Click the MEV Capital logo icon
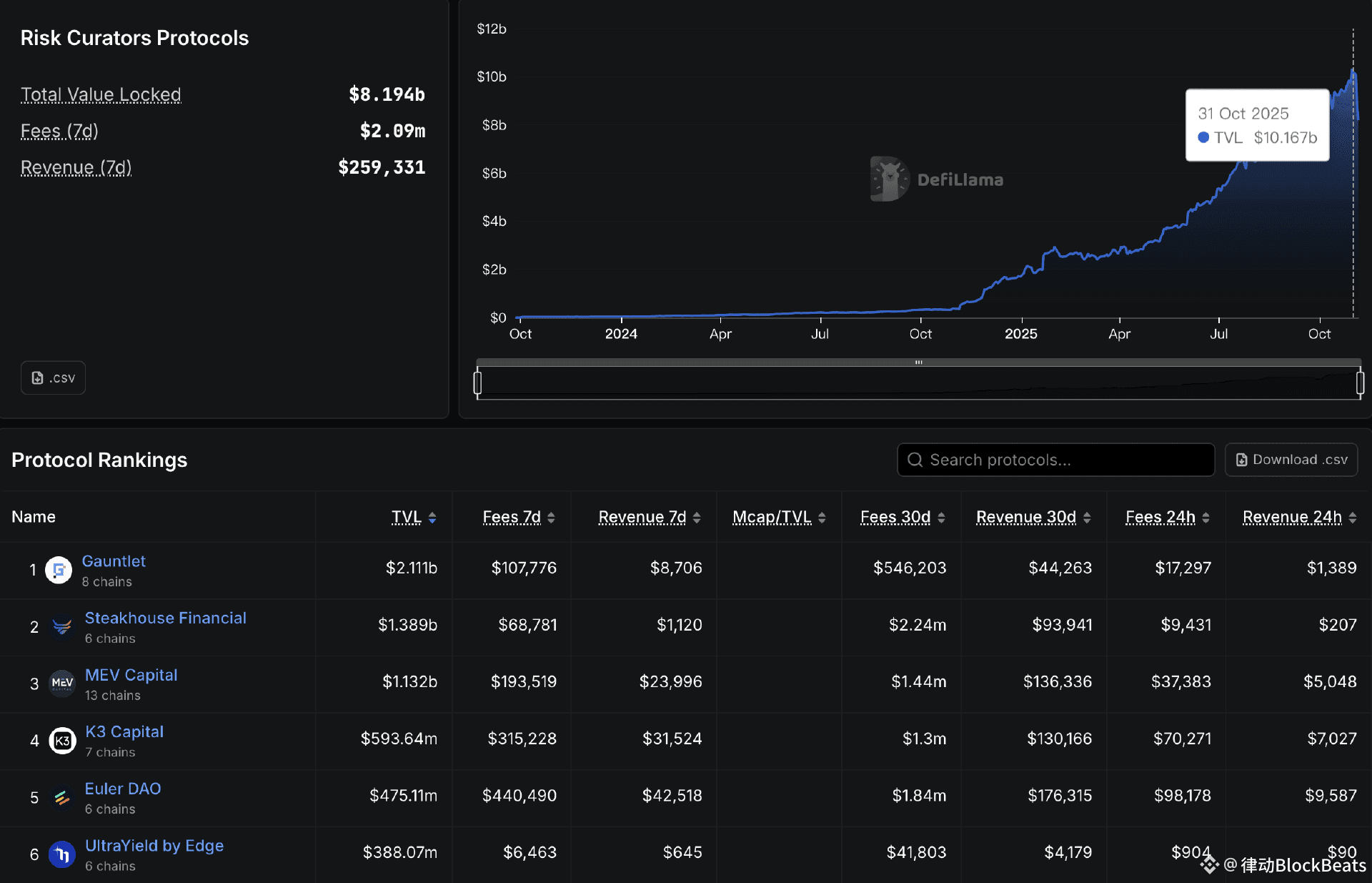Screen dimensions: 1372x883 [x=62, y=684]
